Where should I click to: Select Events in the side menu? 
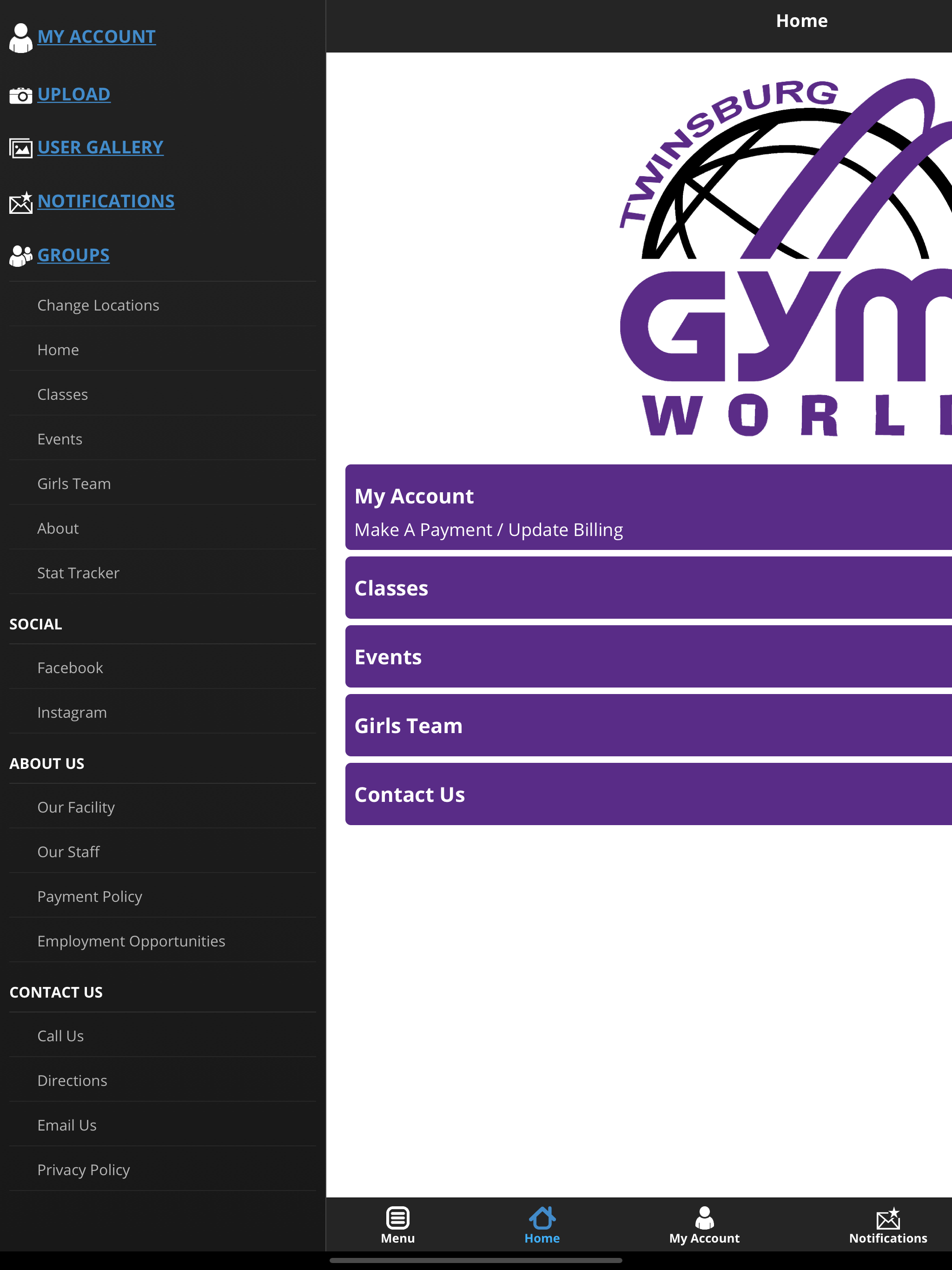(x=163, y=439)
